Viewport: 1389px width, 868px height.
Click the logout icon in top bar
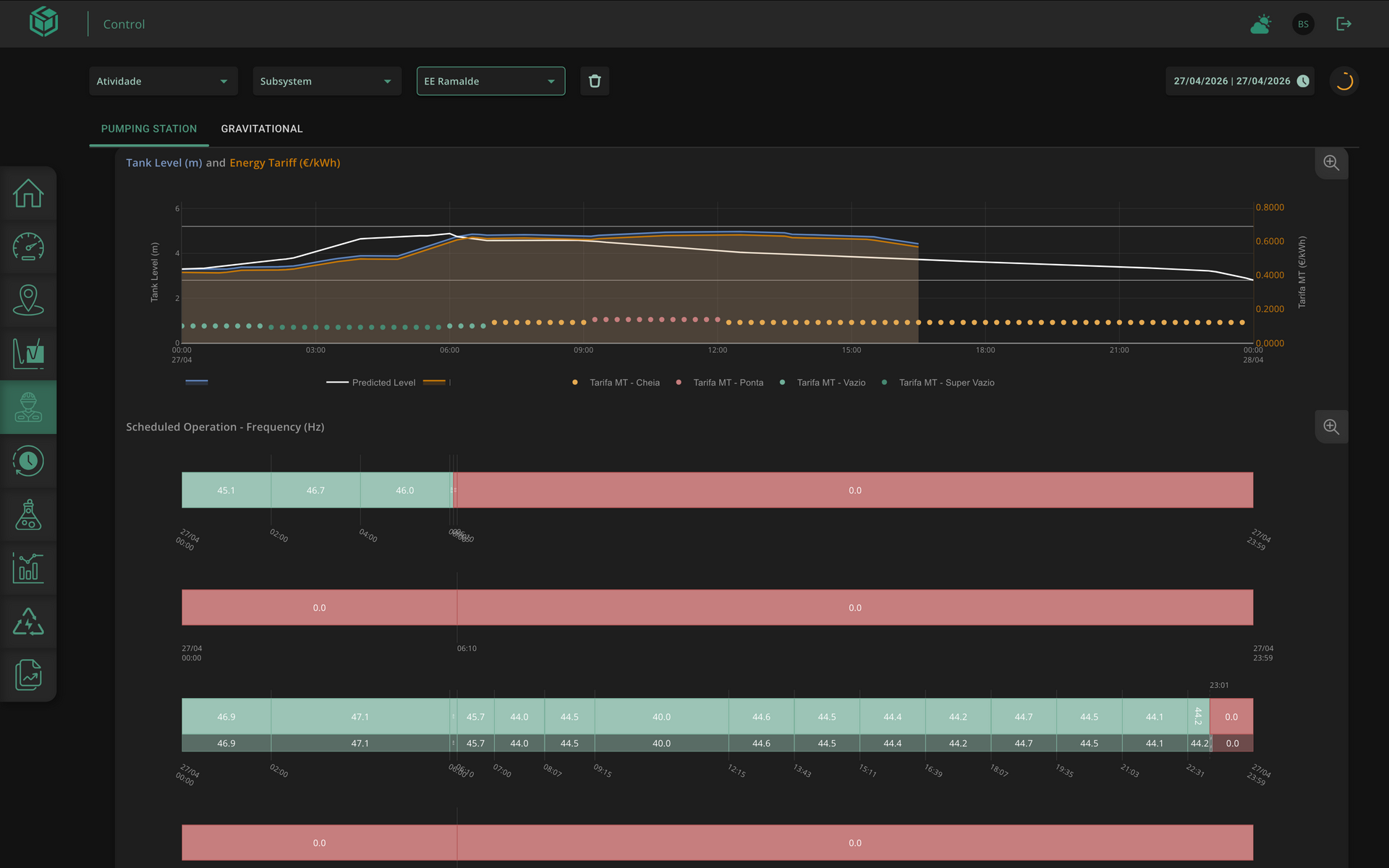(x=1343, y=24)
